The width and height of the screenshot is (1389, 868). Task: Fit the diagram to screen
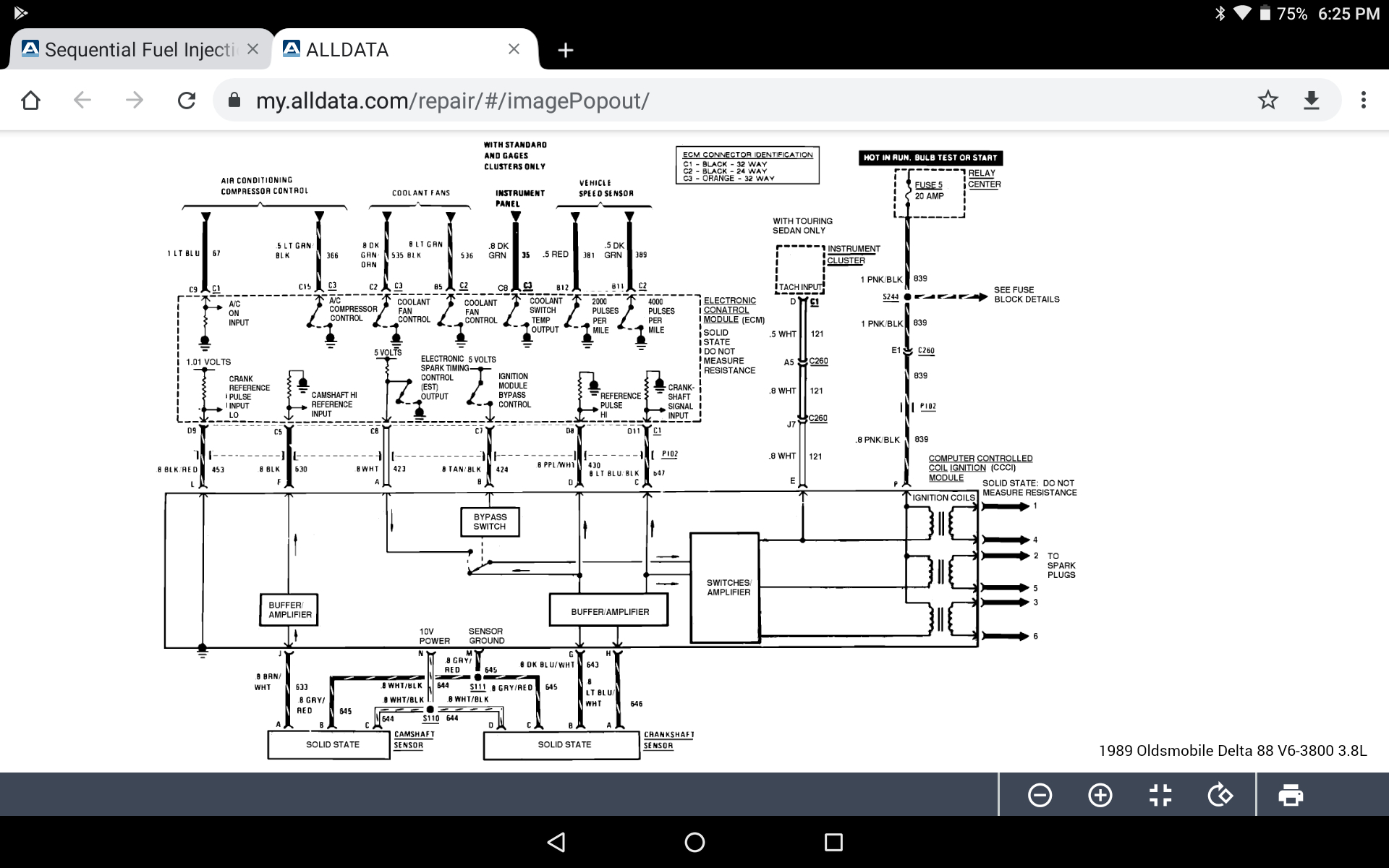click(1160, 796)
